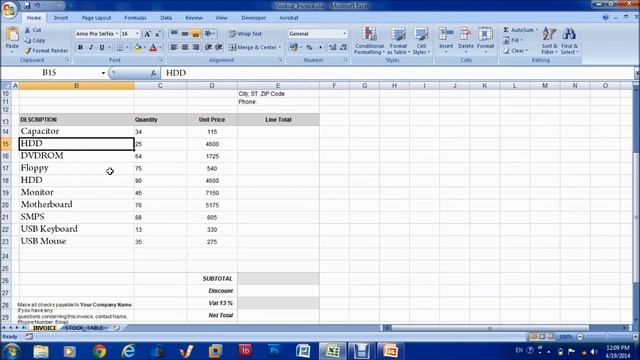Open Sort & Filter
The width and height of the screenshot is (640, 360).
point(549,40)
